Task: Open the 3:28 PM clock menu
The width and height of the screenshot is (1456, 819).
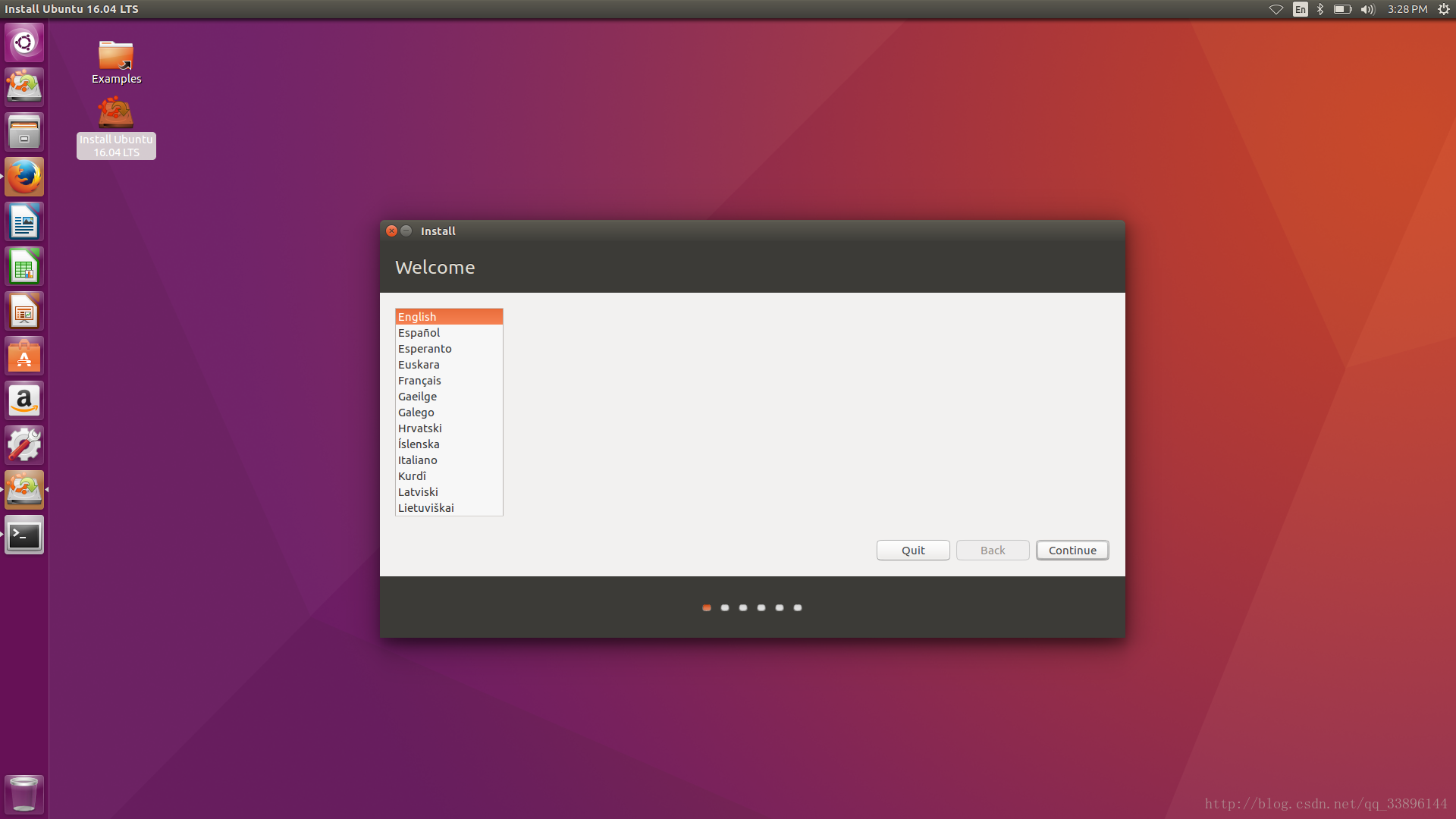Action: (1407, 9)
